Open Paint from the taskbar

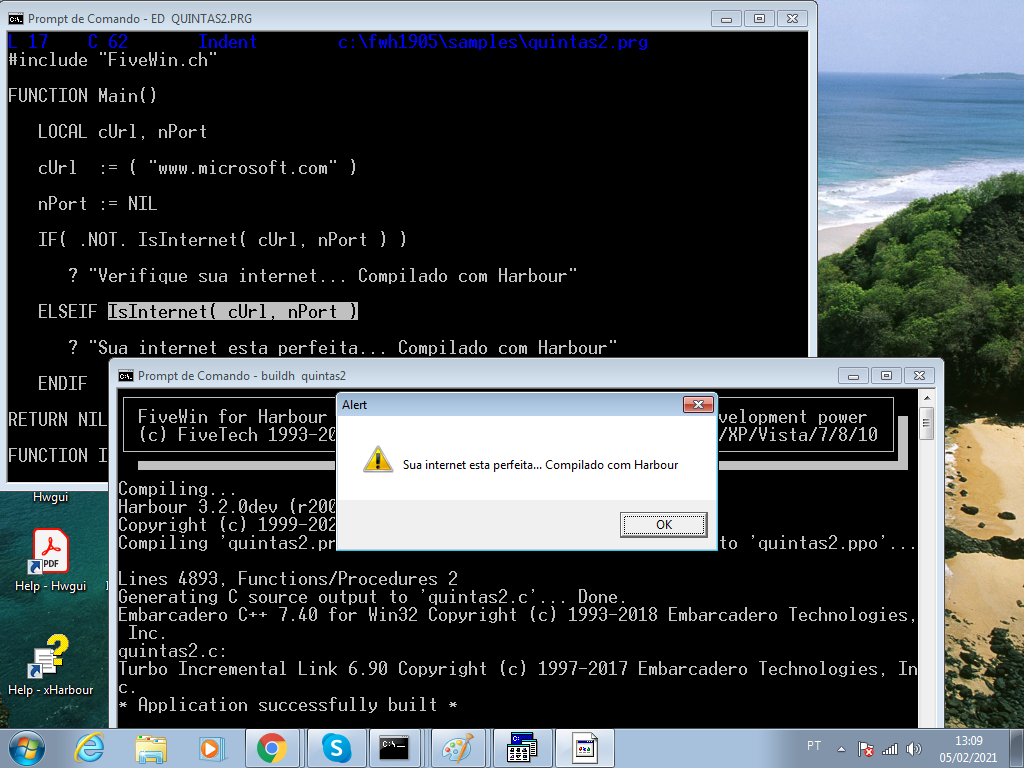[458, 748]
